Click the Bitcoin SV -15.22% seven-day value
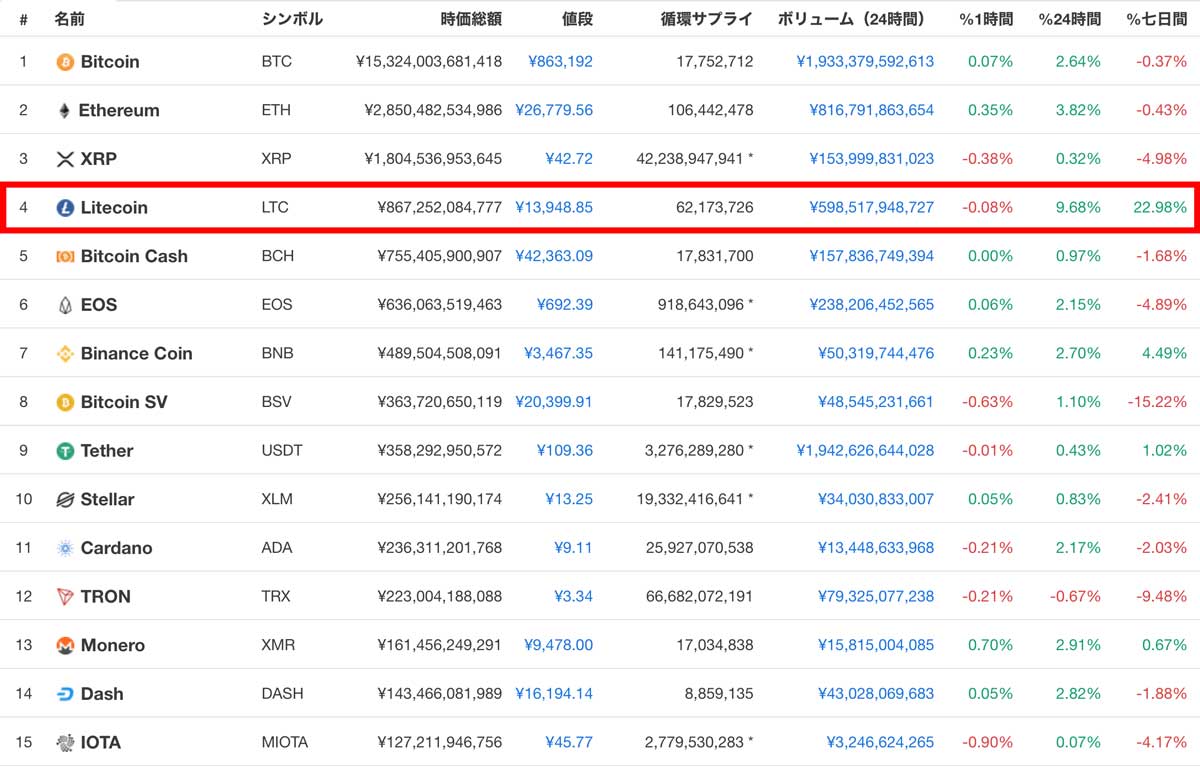This screenshot has width=1200, height=767. (x=1158, y=402)
